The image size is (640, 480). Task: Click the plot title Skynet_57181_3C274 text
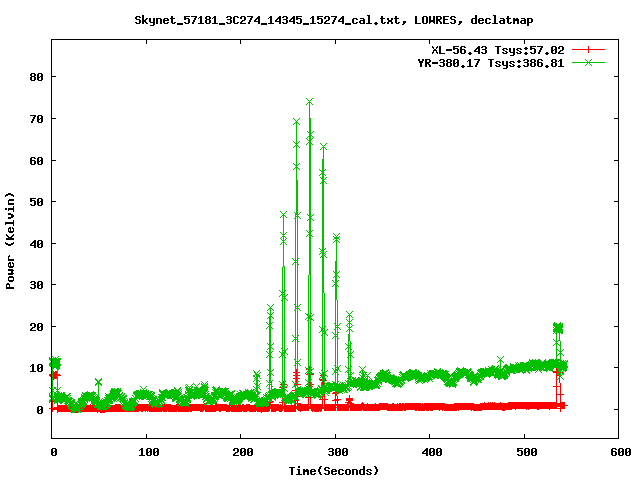coord(333,20)
